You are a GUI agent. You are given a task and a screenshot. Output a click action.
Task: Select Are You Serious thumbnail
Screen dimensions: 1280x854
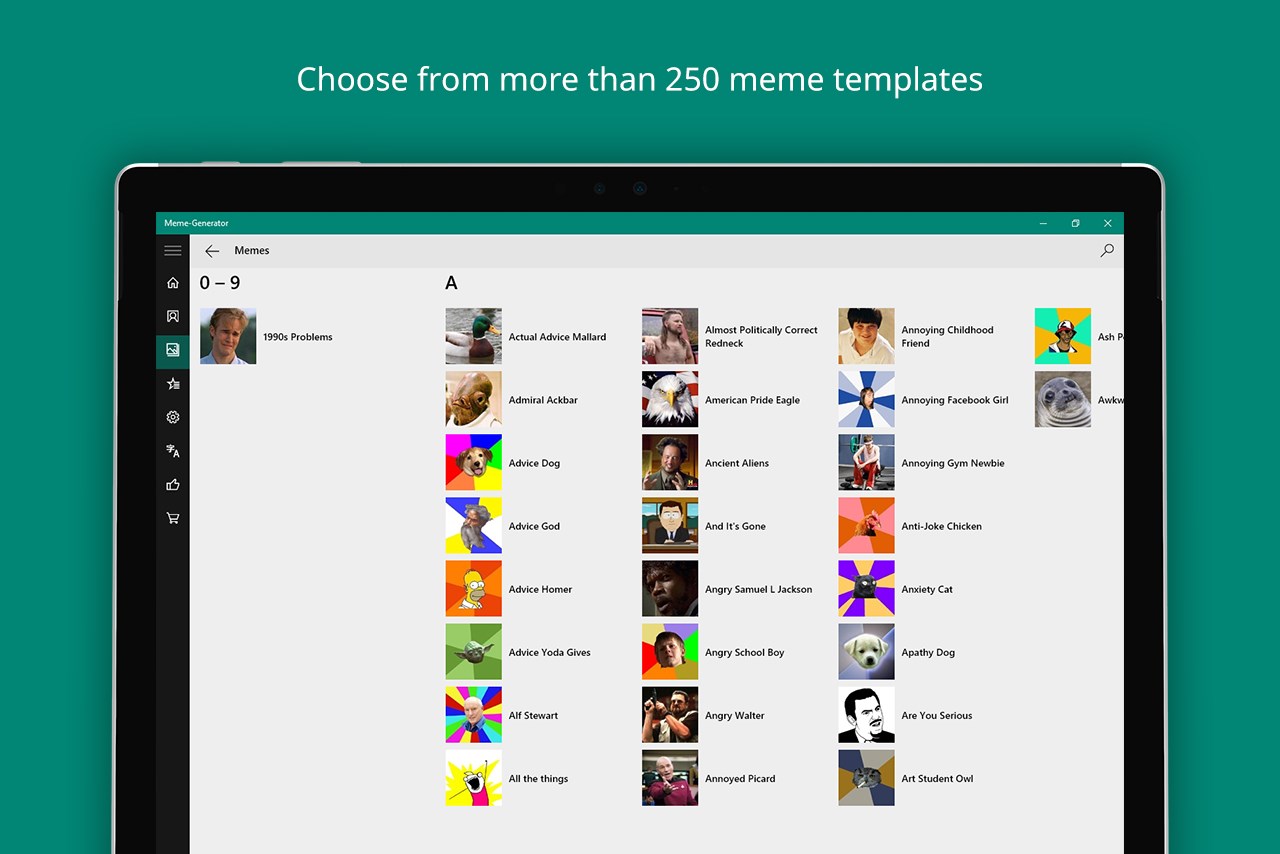click(x=867, y=714)
